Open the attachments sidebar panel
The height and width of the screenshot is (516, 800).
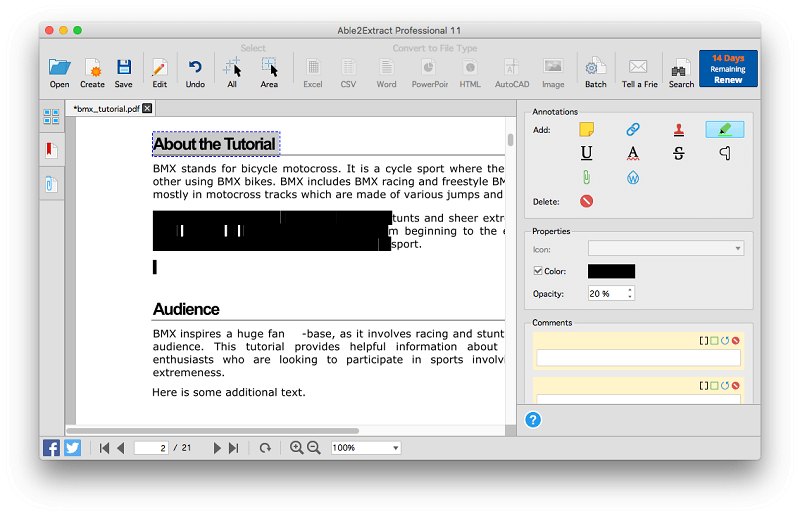(x=52, y=184)
